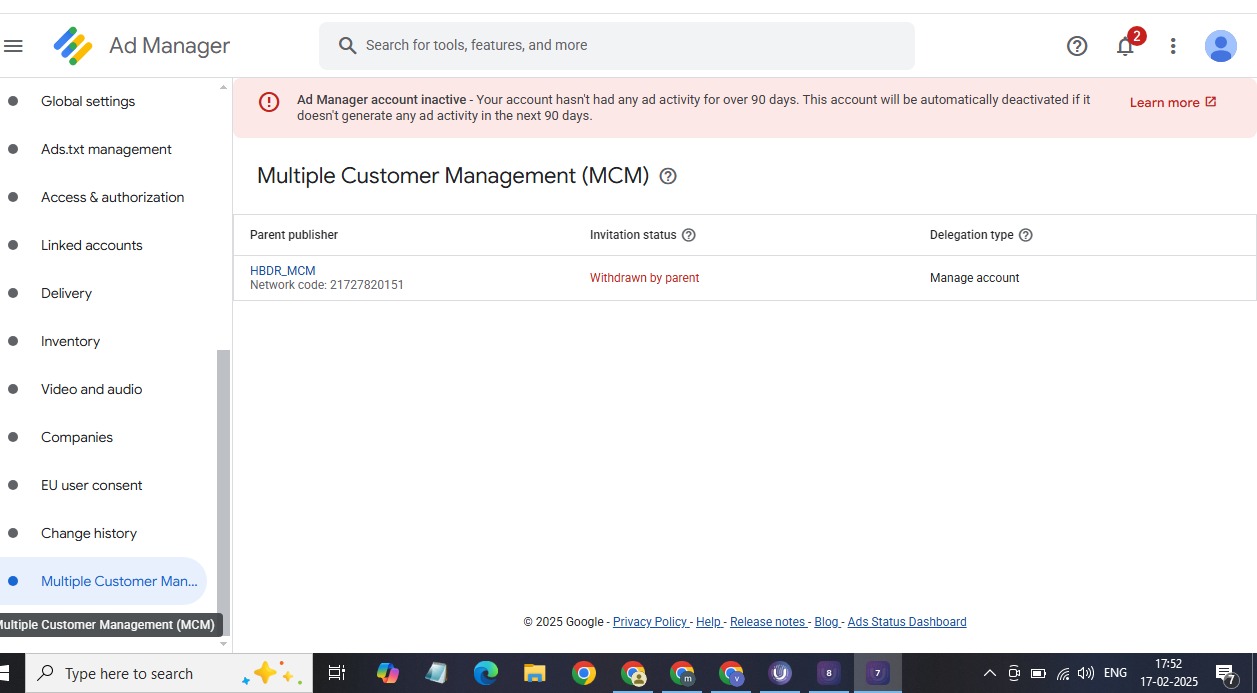Open the Release notes footer link

[768, 622]
